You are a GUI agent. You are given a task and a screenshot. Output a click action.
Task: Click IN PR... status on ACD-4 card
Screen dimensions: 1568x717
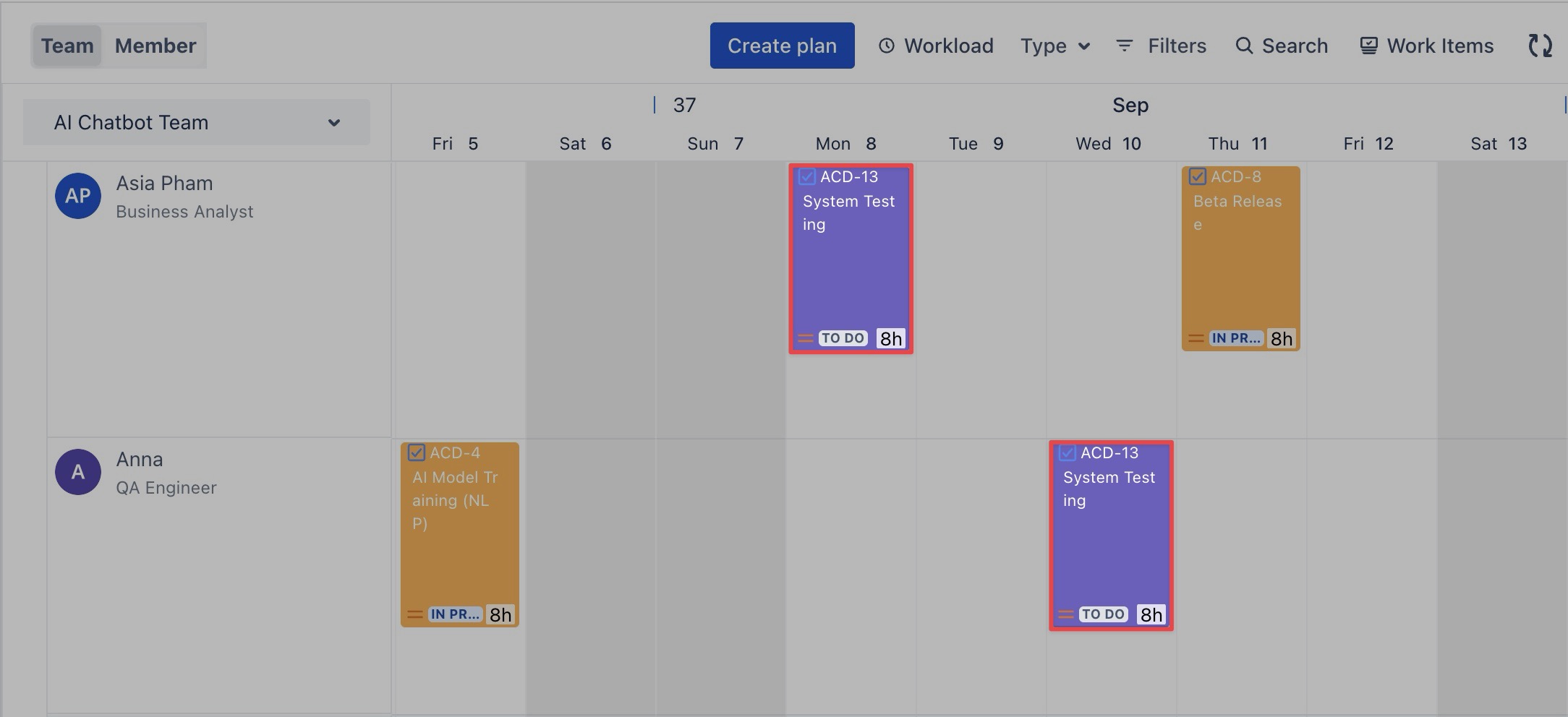pos(455,614)
